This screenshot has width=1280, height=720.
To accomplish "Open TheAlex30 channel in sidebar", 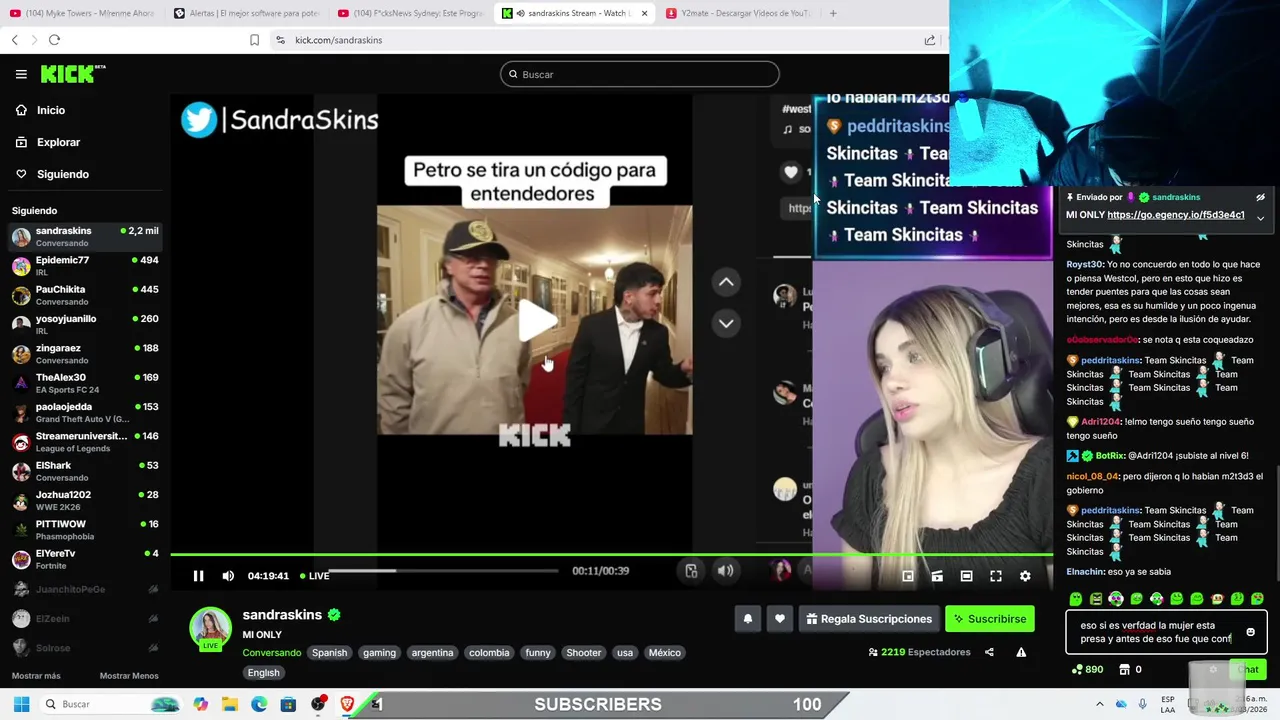I will 85,383.
